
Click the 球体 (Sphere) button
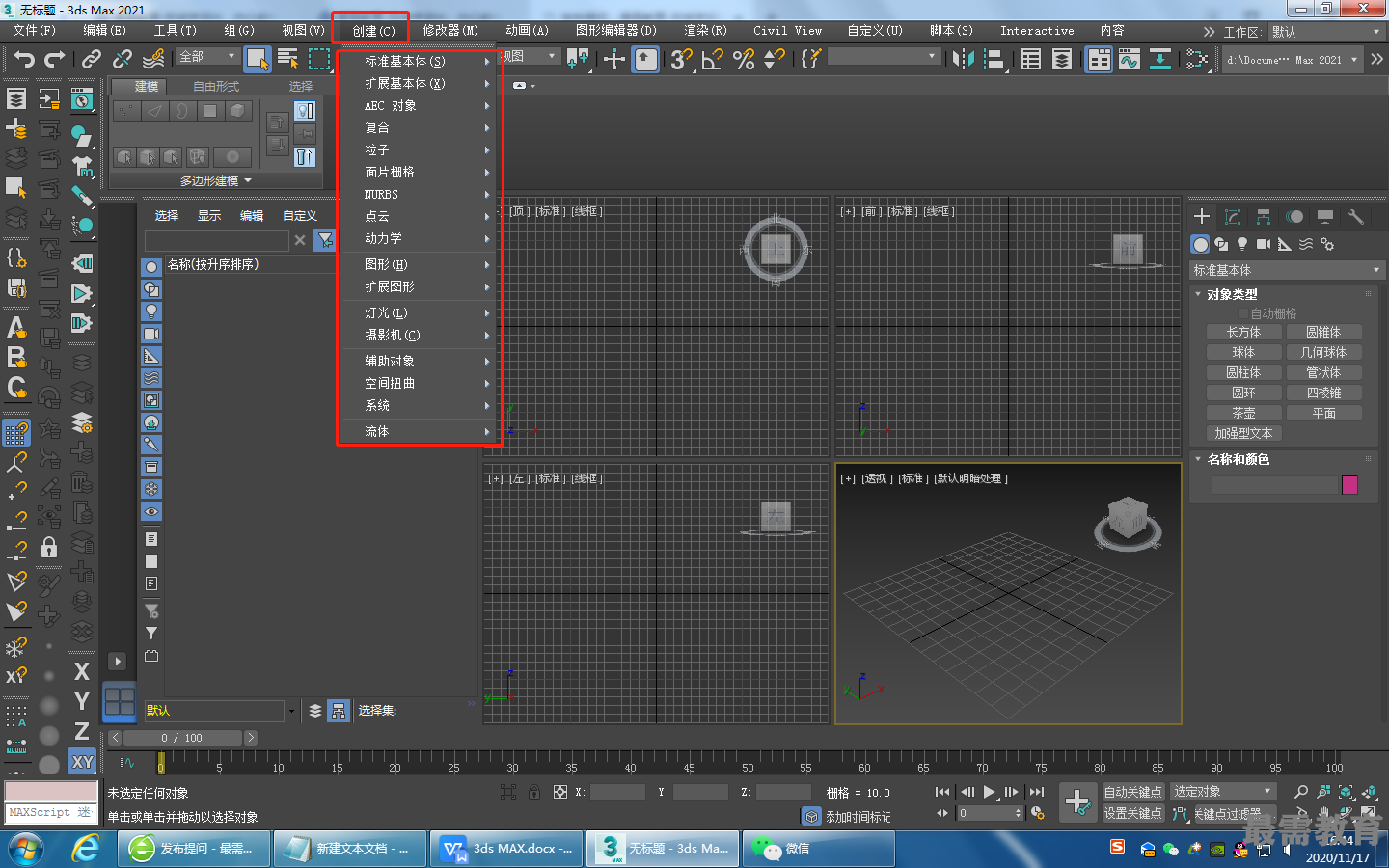point(1243,352)
